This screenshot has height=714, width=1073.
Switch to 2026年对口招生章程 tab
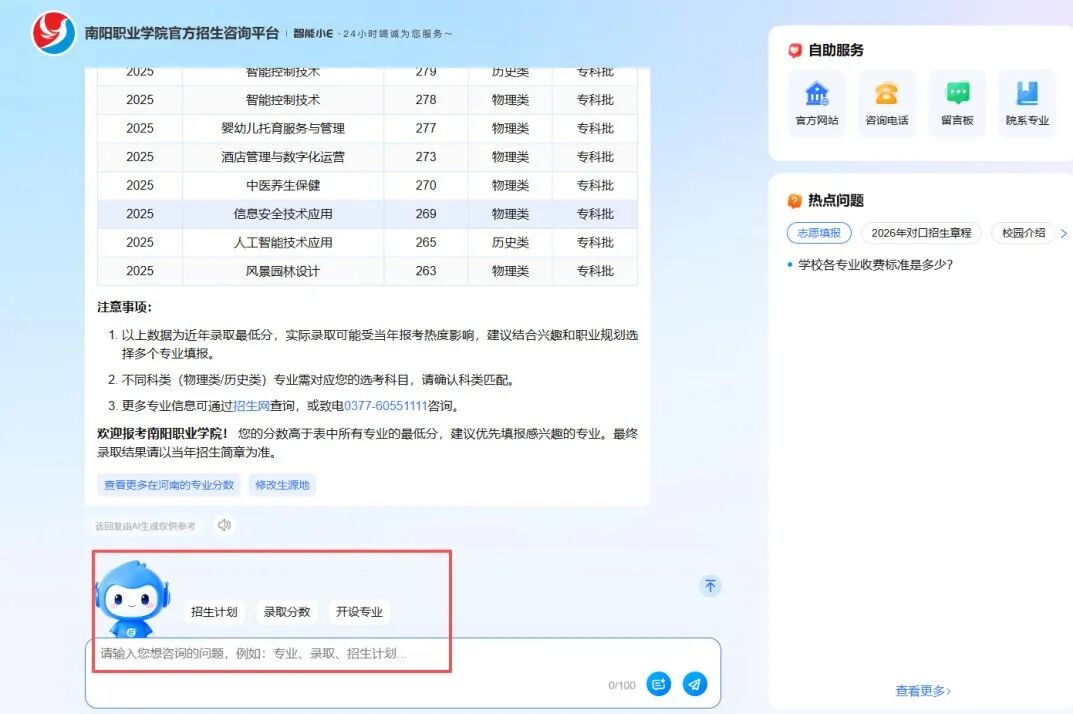click(921, 233)
